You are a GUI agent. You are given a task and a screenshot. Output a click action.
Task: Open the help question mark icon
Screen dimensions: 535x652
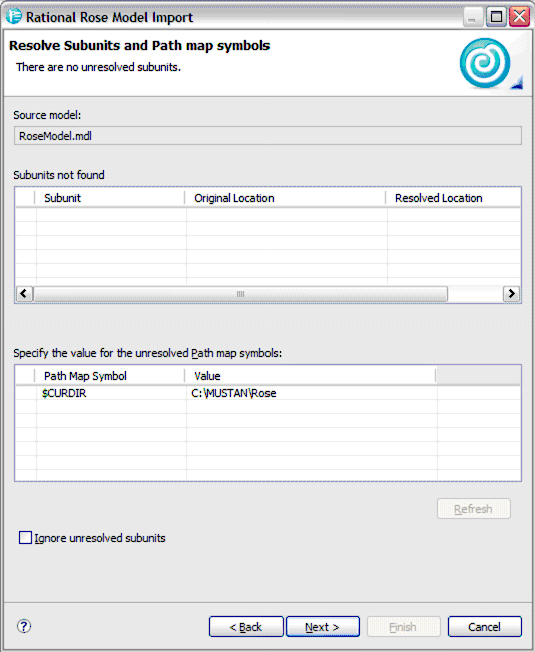click(24, 626)
